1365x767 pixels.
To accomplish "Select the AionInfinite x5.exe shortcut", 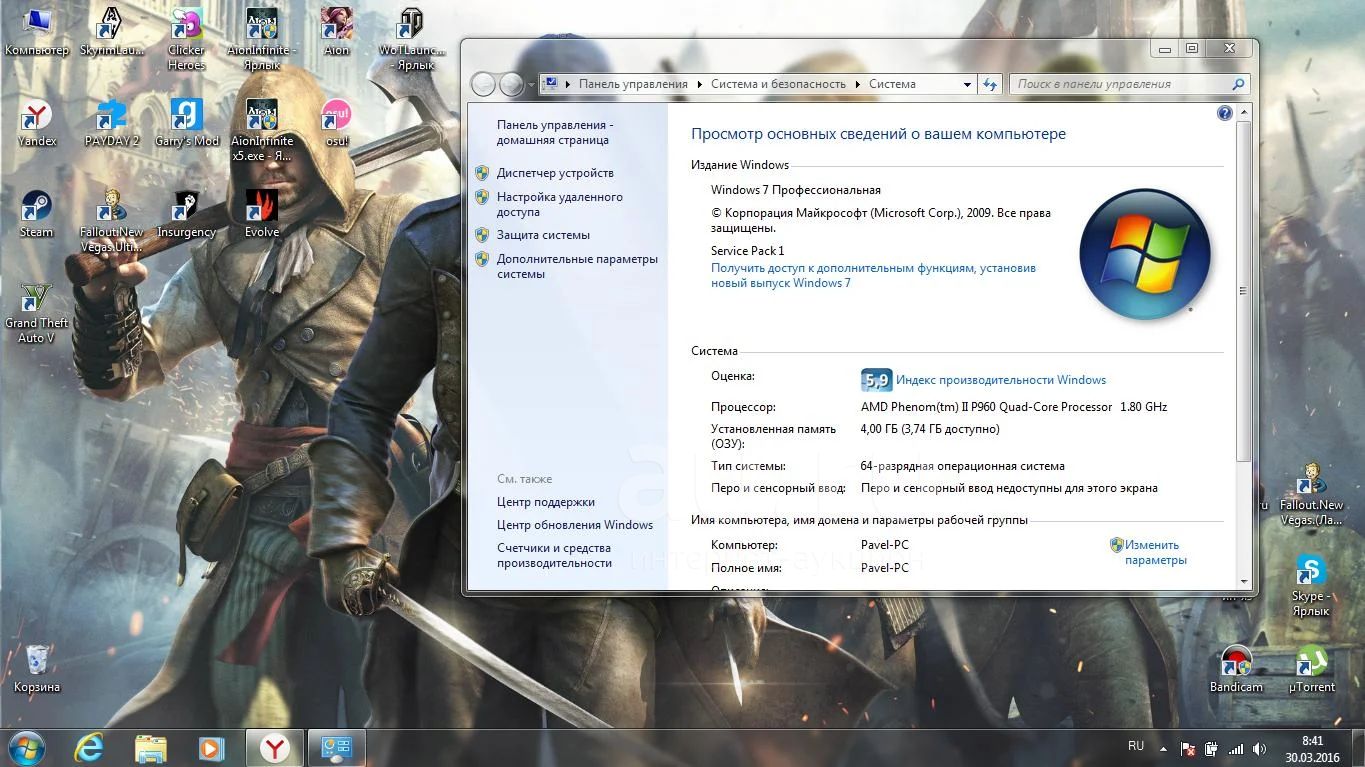I will pyautogui.click(x=262, y=131).
